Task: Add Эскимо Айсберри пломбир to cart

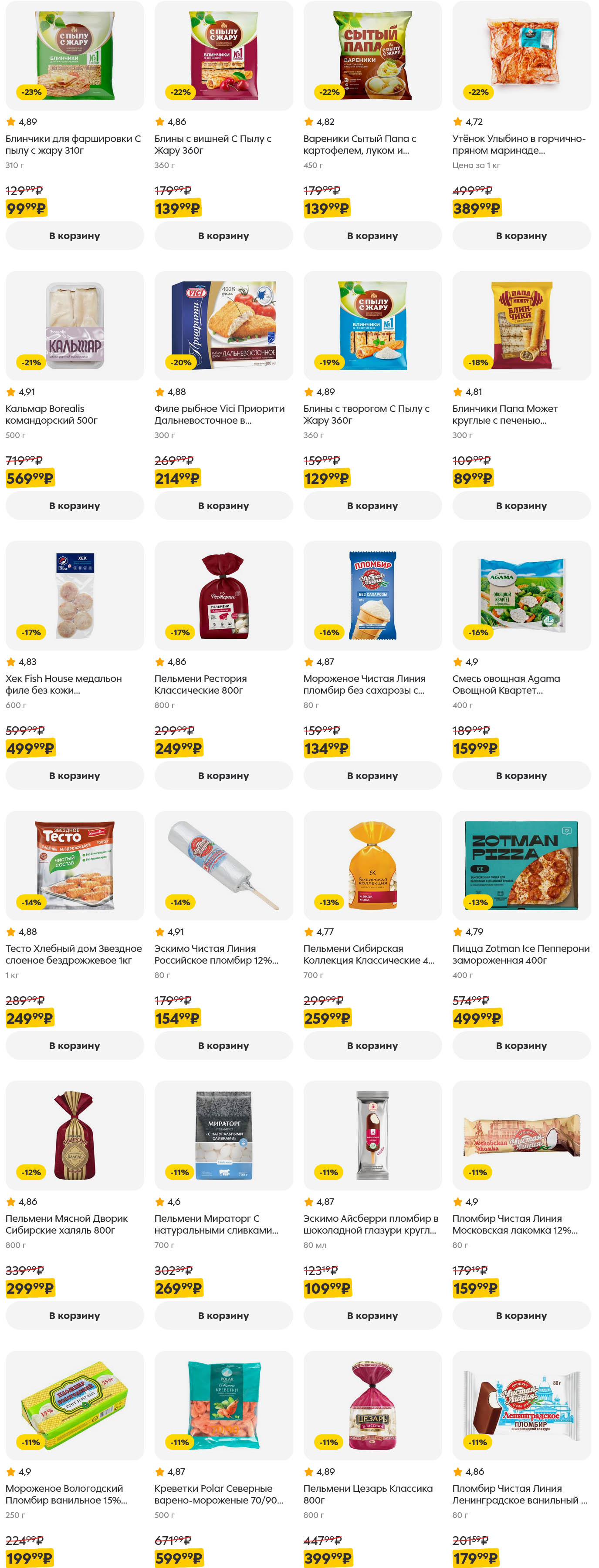Action: [x=372, y=1315]
